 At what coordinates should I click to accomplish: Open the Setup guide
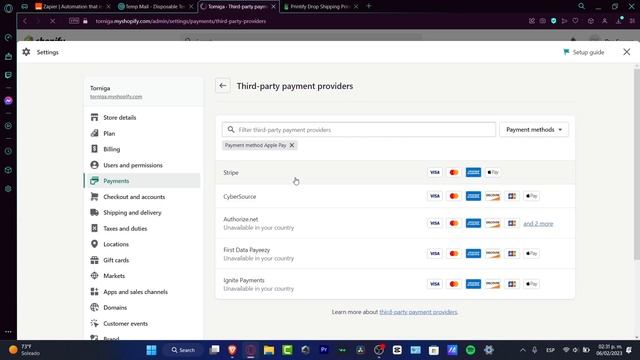tap(584, 52)
